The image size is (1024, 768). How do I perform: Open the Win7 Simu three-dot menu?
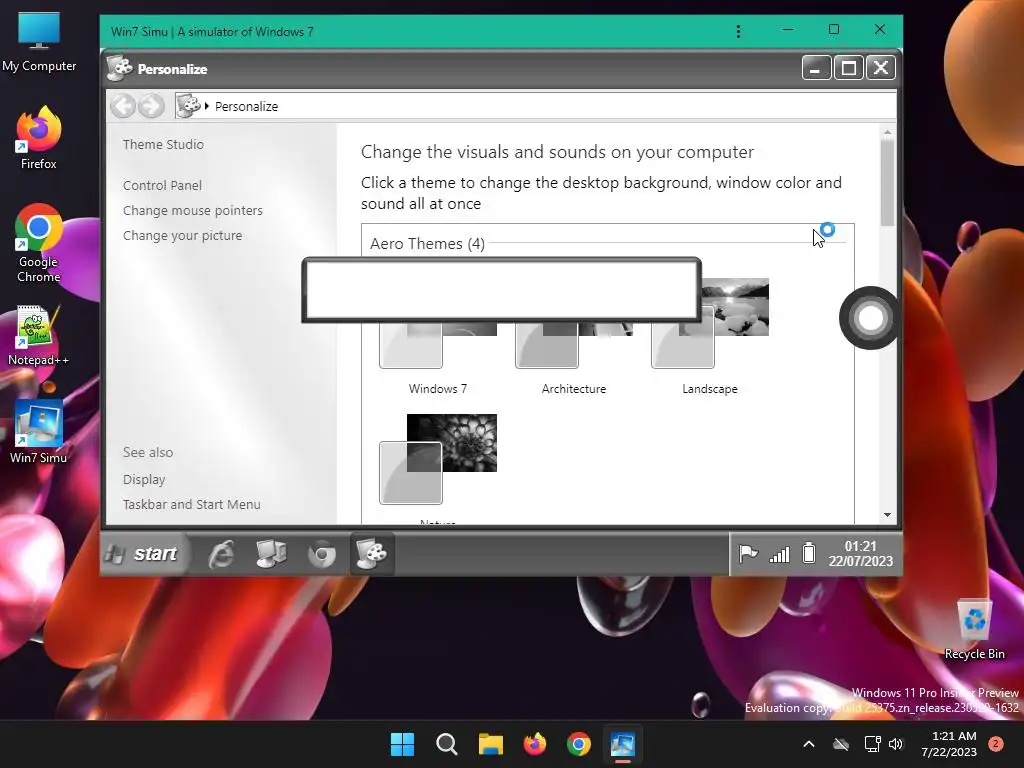pos(738,31)
